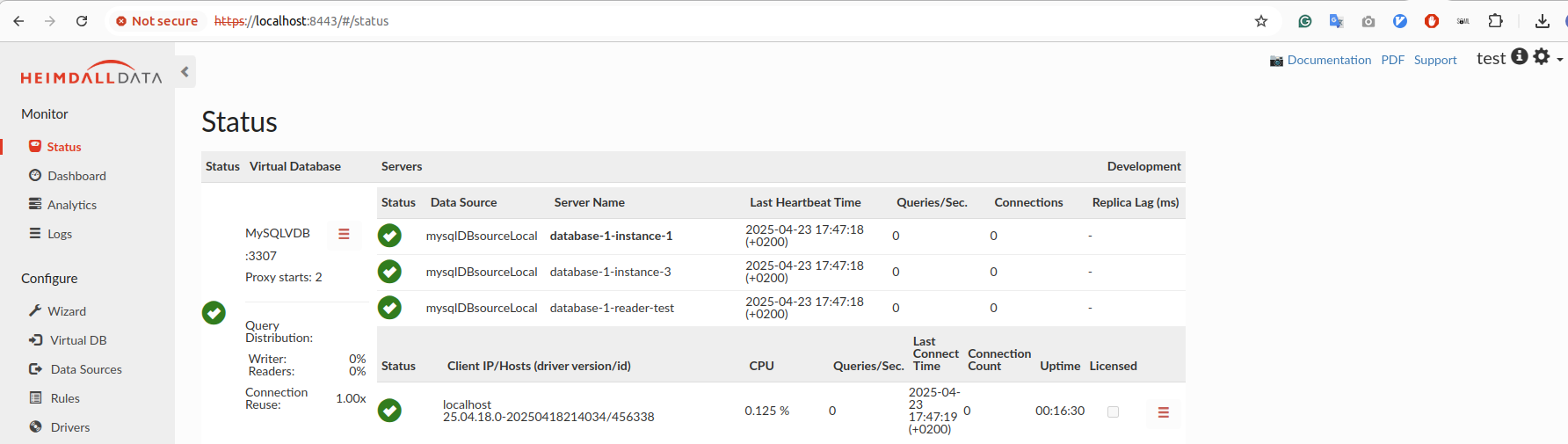Reload the page in the browser

pos(82,21)
